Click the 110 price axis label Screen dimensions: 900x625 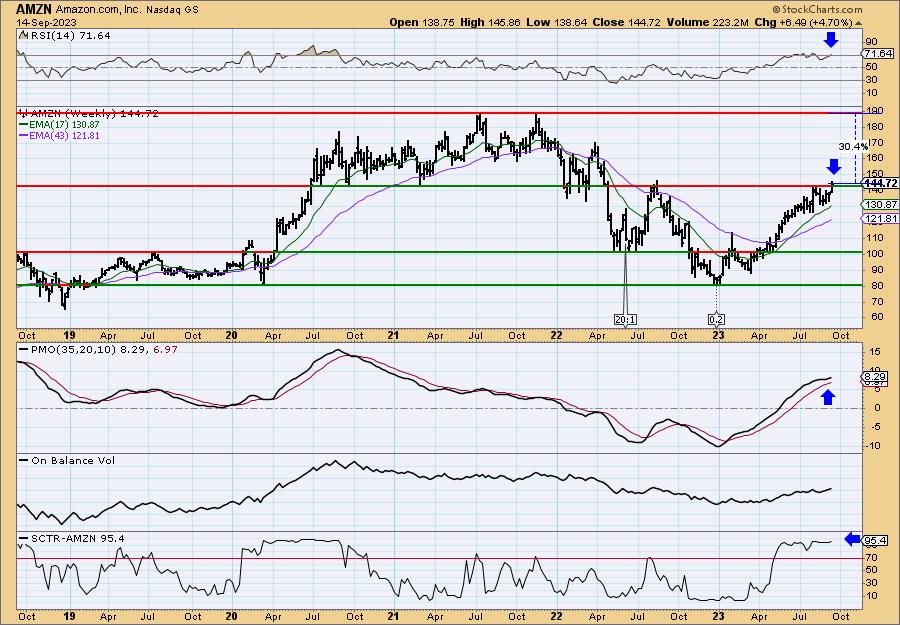pyautogui.click(x=875, y=237)
